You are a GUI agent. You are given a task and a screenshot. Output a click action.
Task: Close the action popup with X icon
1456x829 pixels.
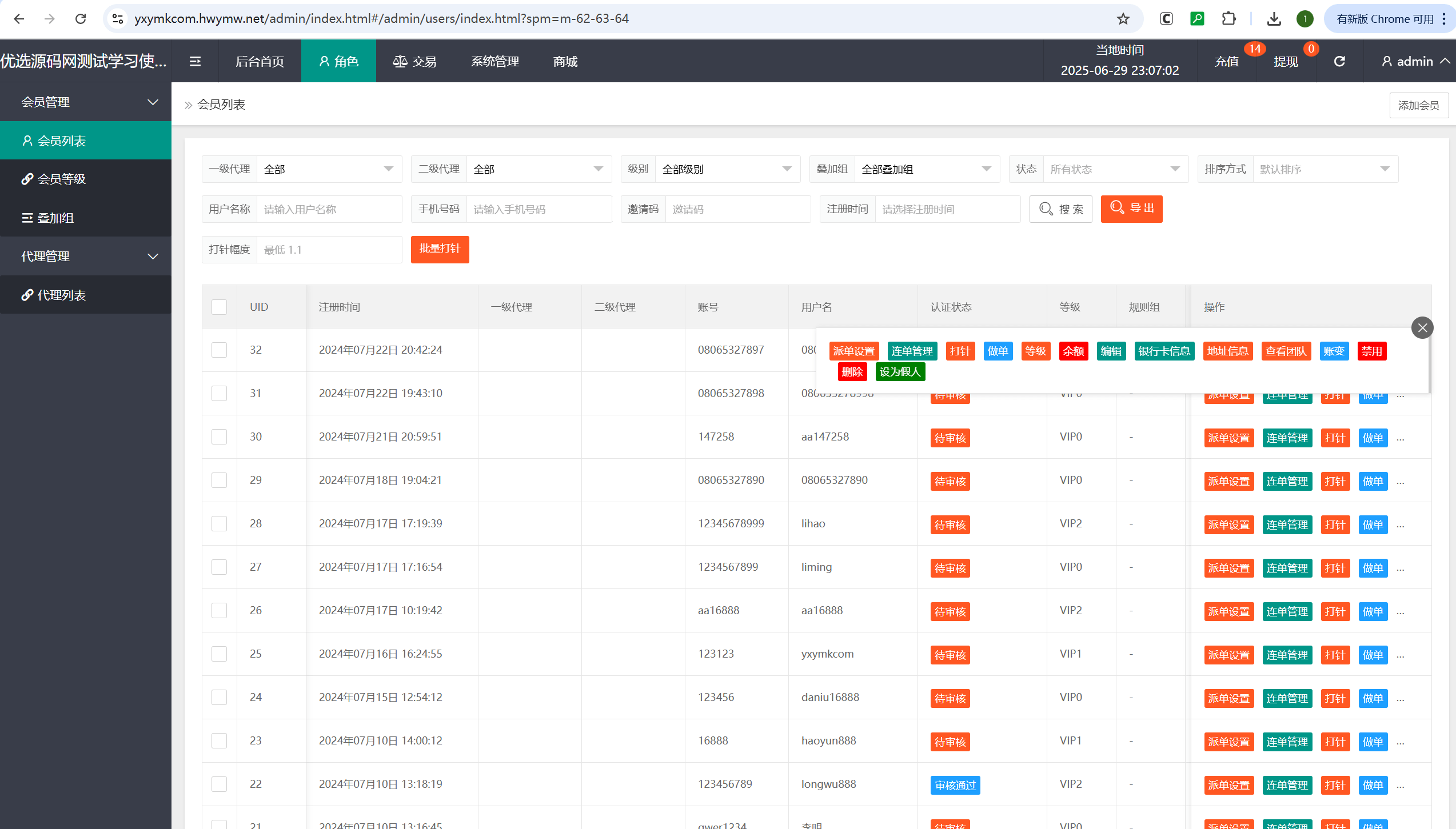click(1422, 328)
